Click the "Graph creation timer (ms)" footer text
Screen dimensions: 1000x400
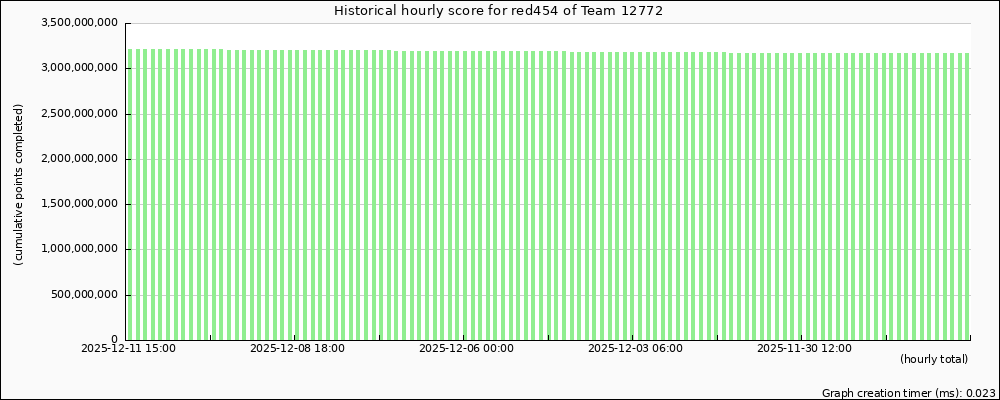[x=908, y=394]
